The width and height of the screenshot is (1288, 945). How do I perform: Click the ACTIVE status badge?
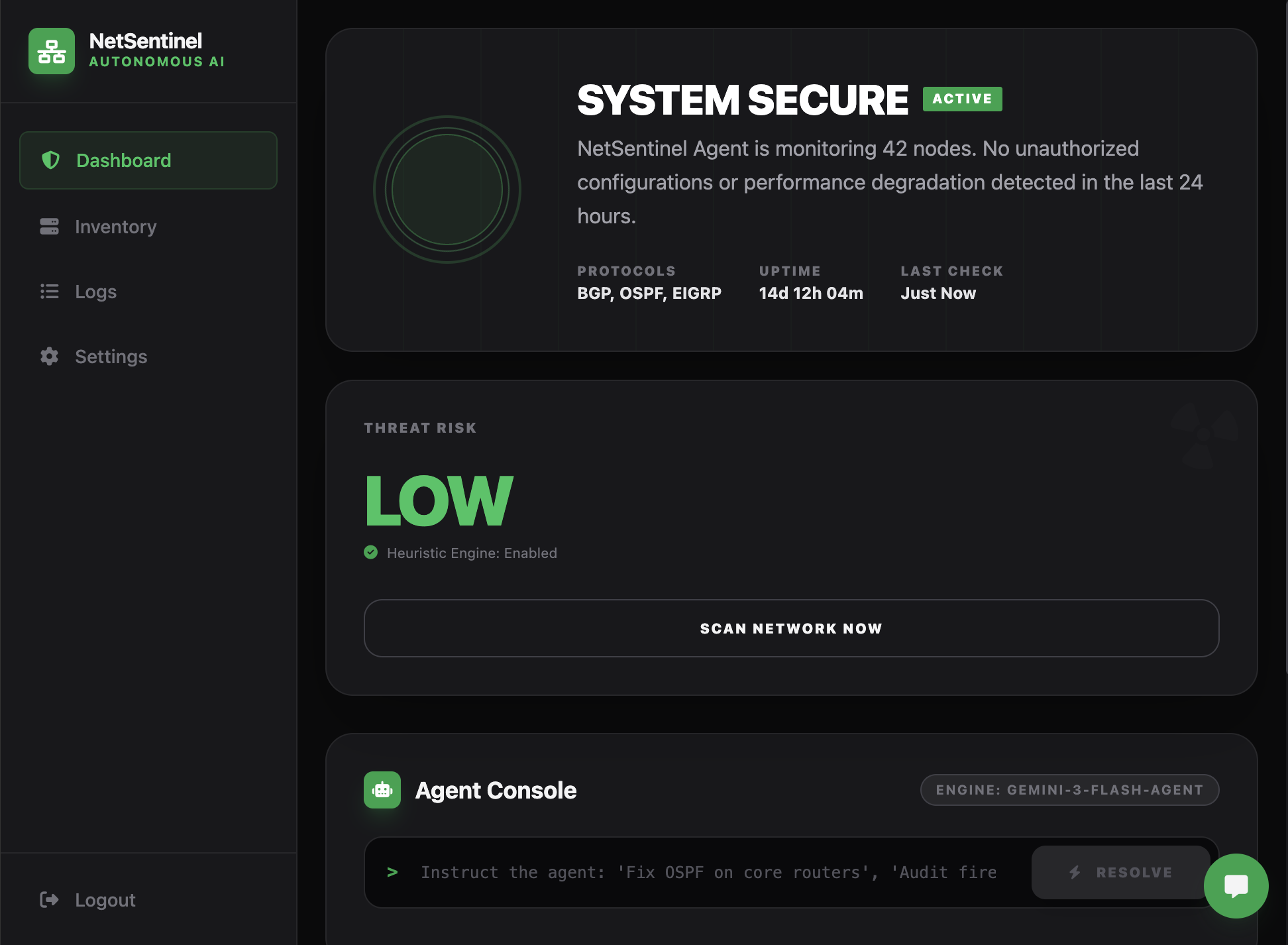pos(962,99)
